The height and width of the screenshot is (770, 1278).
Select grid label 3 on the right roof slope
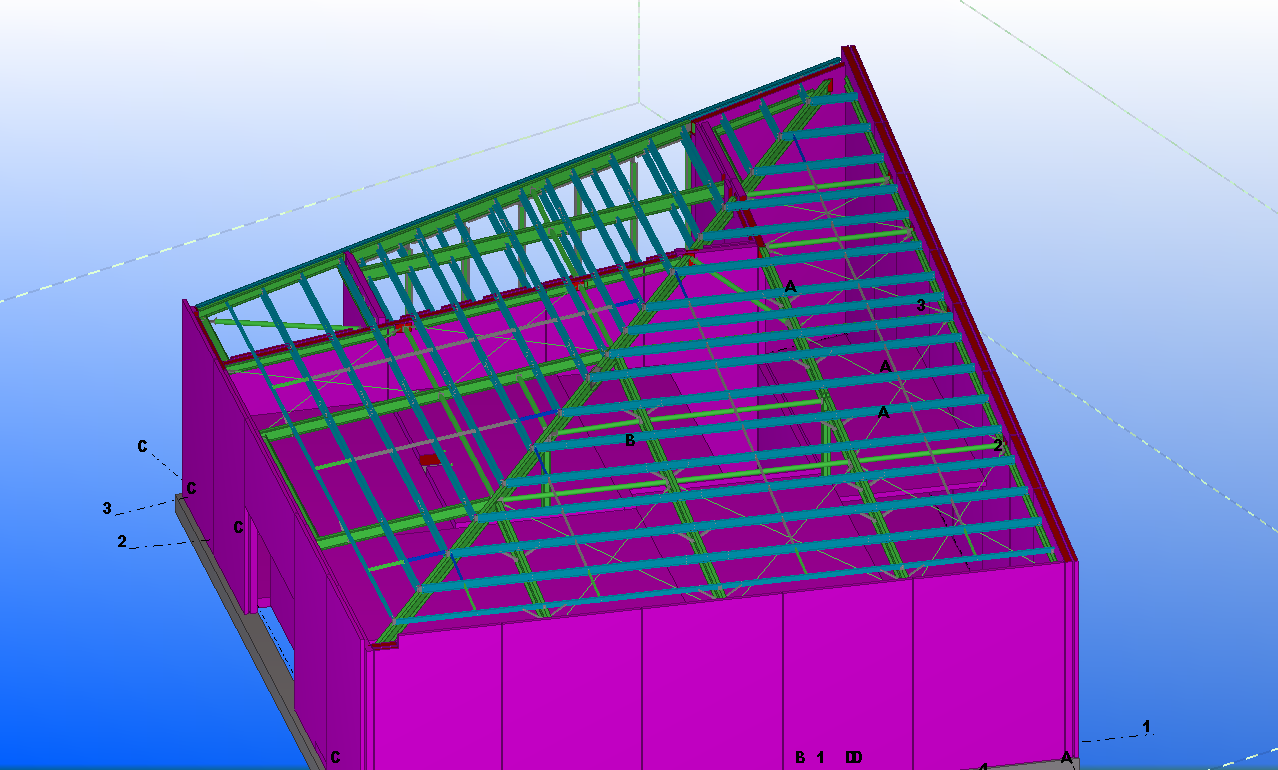[x=921, y=305]
